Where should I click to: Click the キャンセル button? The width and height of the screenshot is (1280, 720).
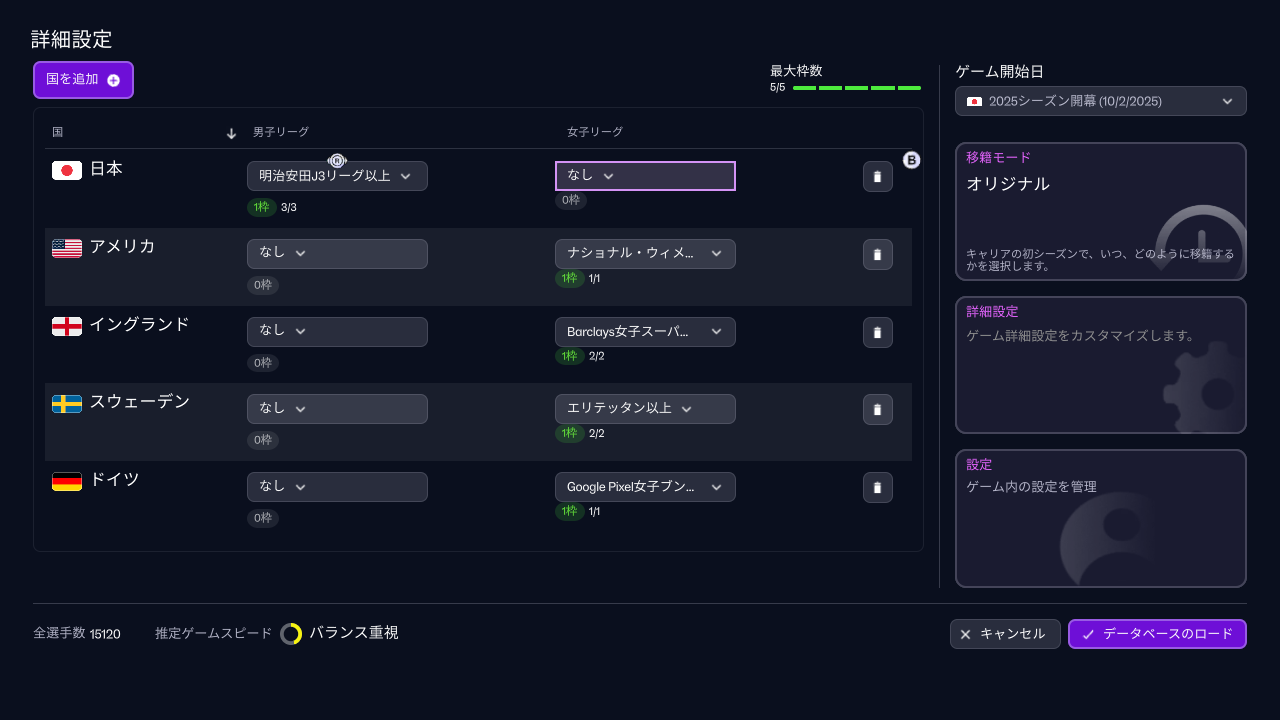(x=1004, y=634)
